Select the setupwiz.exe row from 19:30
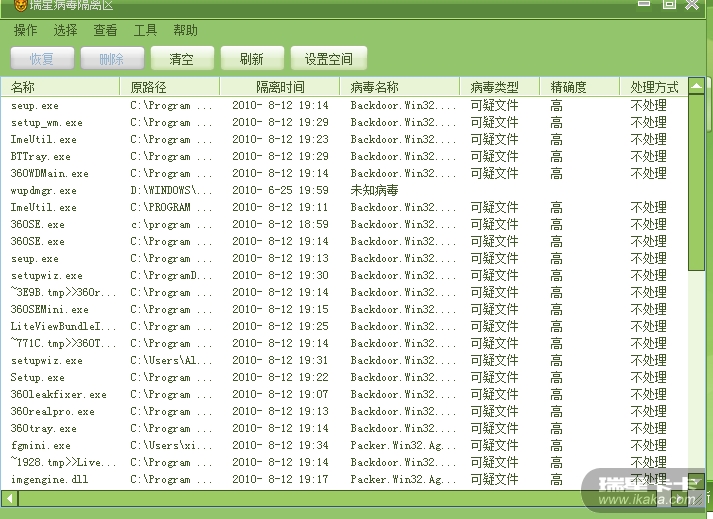 (344, 275)
